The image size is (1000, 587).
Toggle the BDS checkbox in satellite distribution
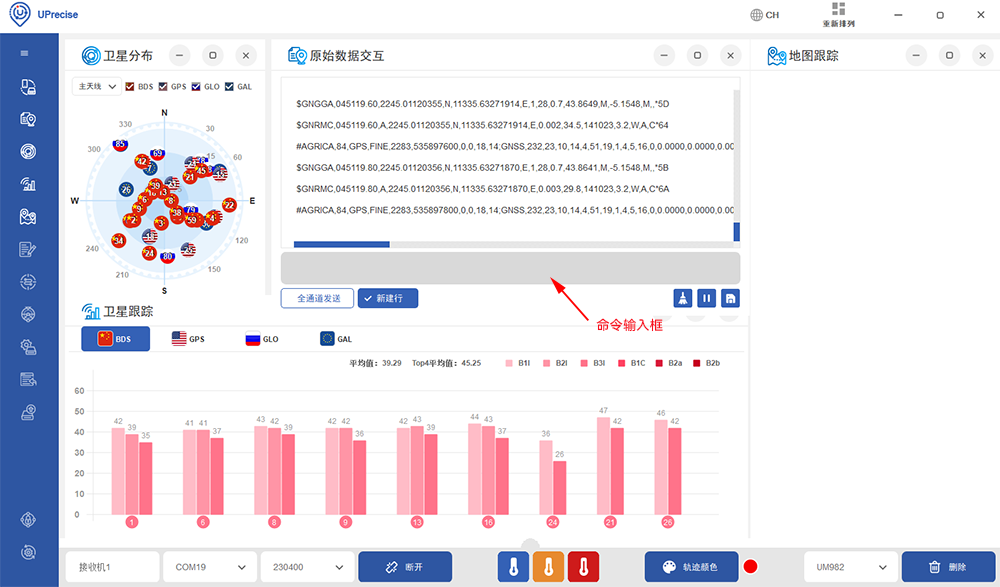pos(130,87)
